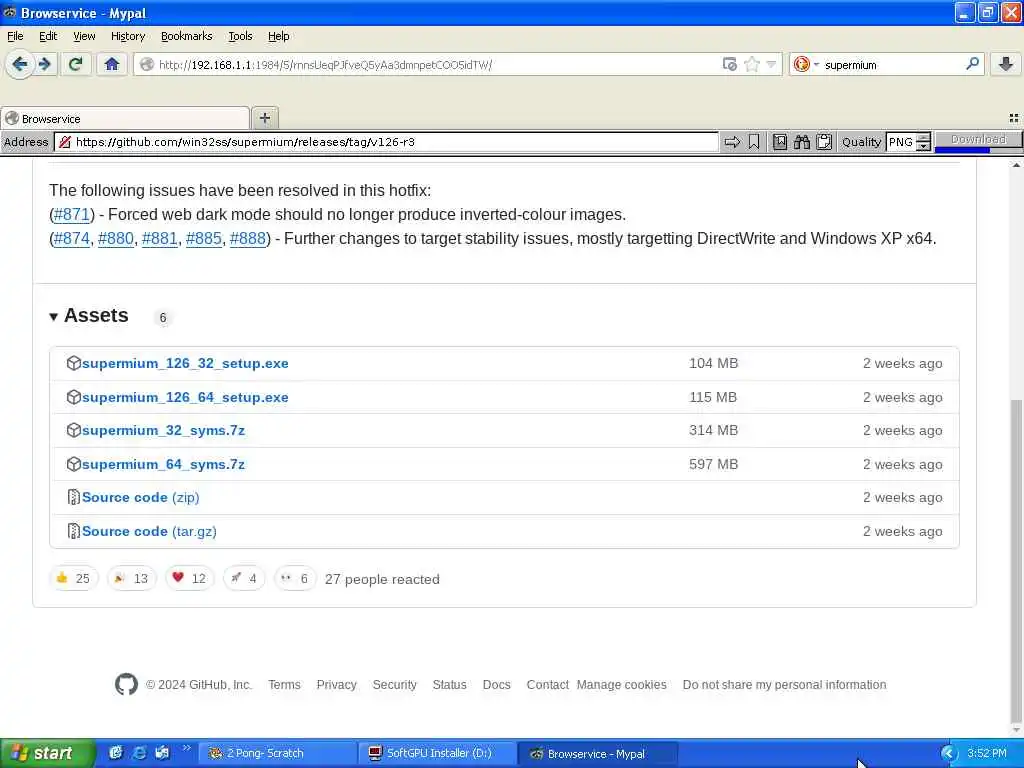Open the Windows start button
Viewport: 1024px width, 768px height.
48,754
